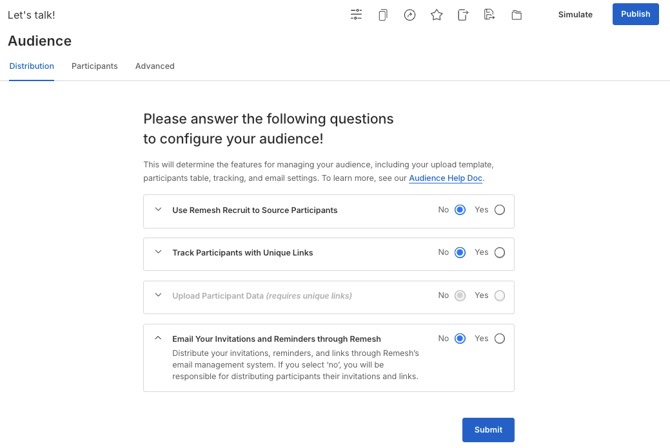Viewport: 670px width, 448px height.
Task: Select Yes for Track Participants with Unique Links
Action: point(499,253)
